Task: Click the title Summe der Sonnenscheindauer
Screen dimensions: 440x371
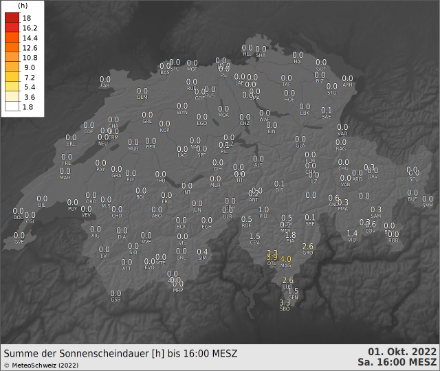Action: [x=77, y=353]
